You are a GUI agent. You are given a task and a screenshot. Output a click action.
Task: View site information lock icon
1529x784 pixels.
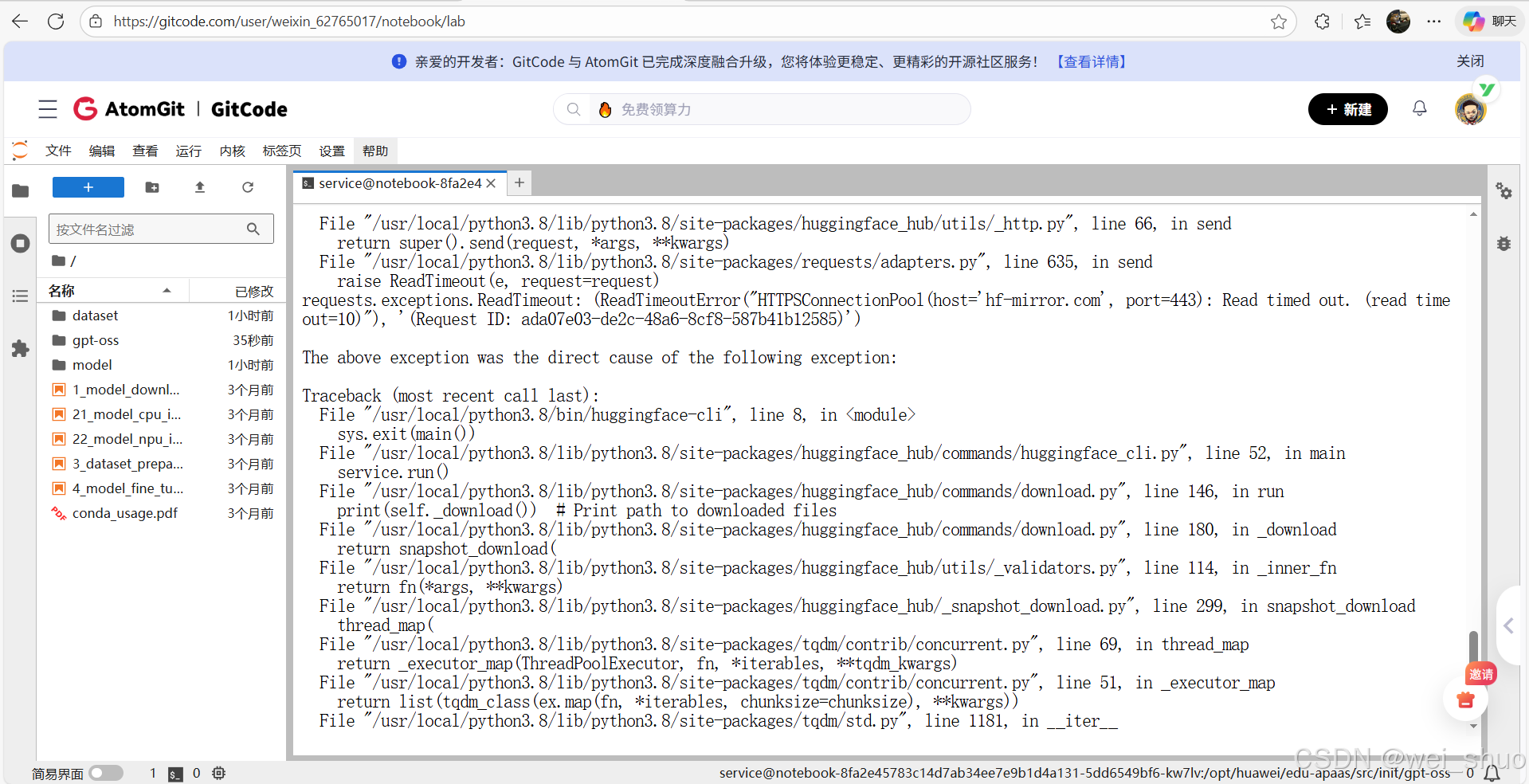click(x=96, y=22)
